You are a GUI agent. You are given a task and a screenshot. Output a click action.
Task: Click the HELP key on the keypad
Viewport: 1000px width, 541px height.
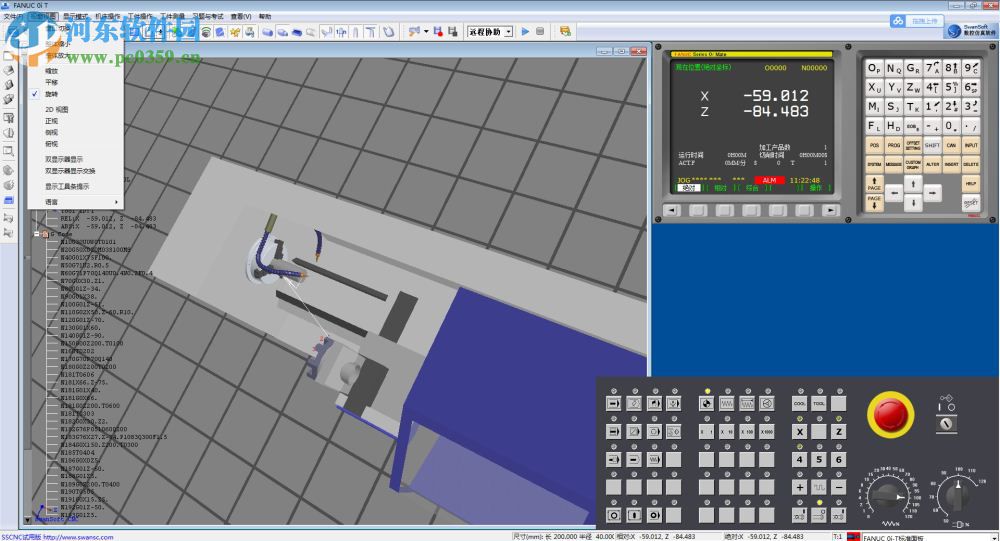pyautogui.click(x=971, y=184)
